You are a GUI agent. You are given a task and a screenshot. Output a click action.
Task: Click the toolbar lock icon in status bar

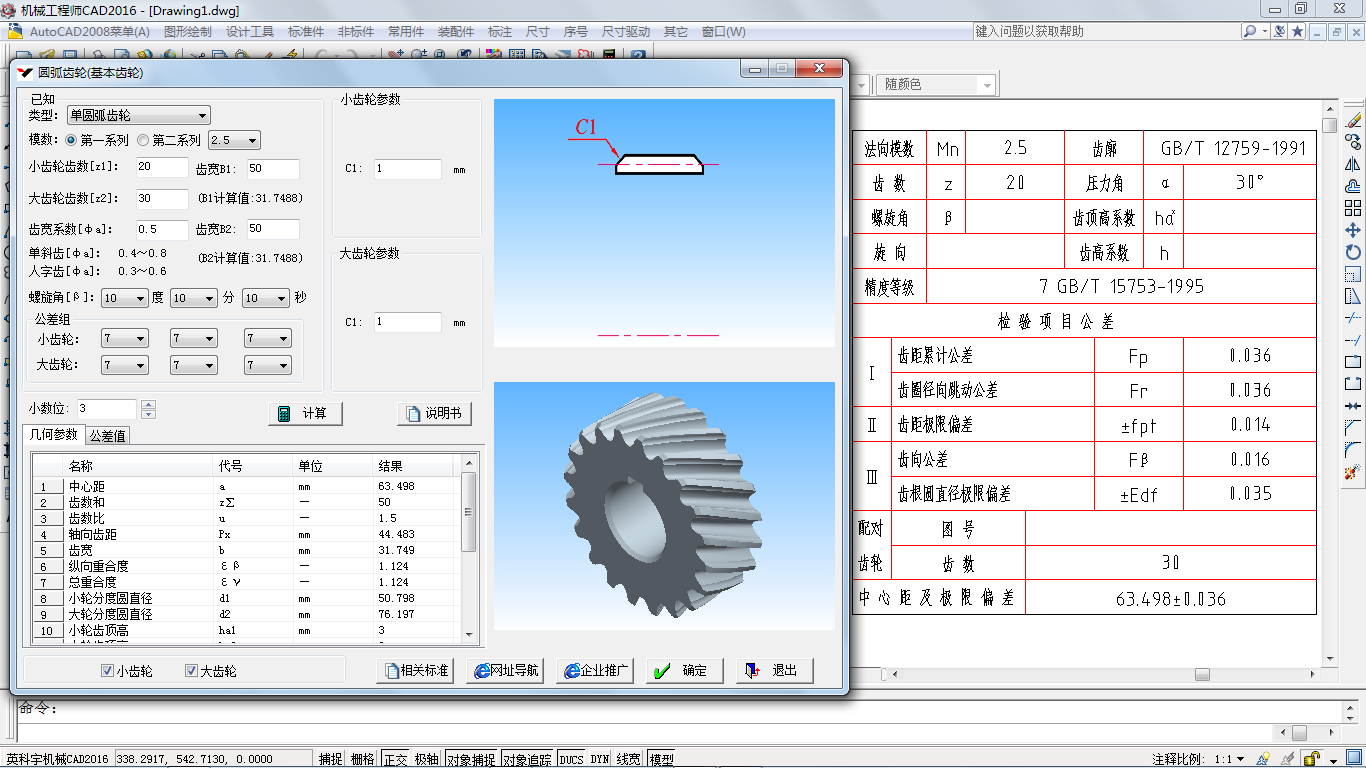[x=1313, y=759]
